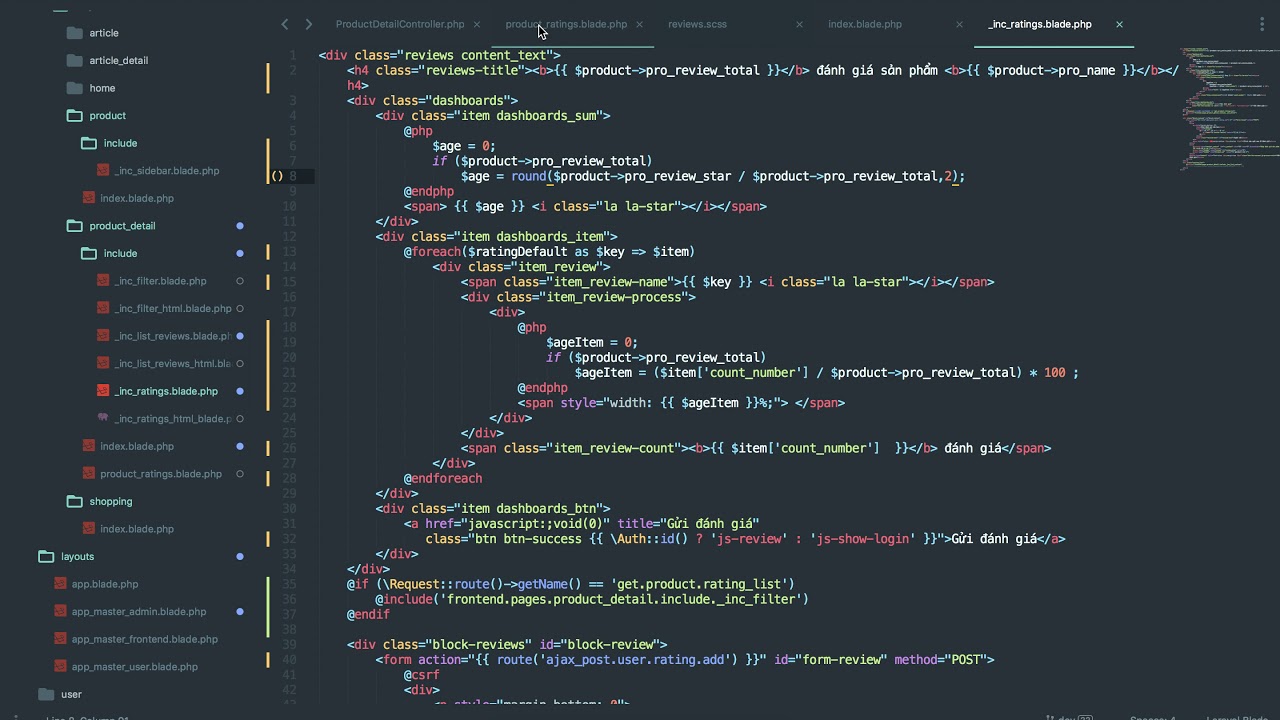Click the _inc_filter.blade.php file icon
The image size is (1280, 720).
(103, 281)
